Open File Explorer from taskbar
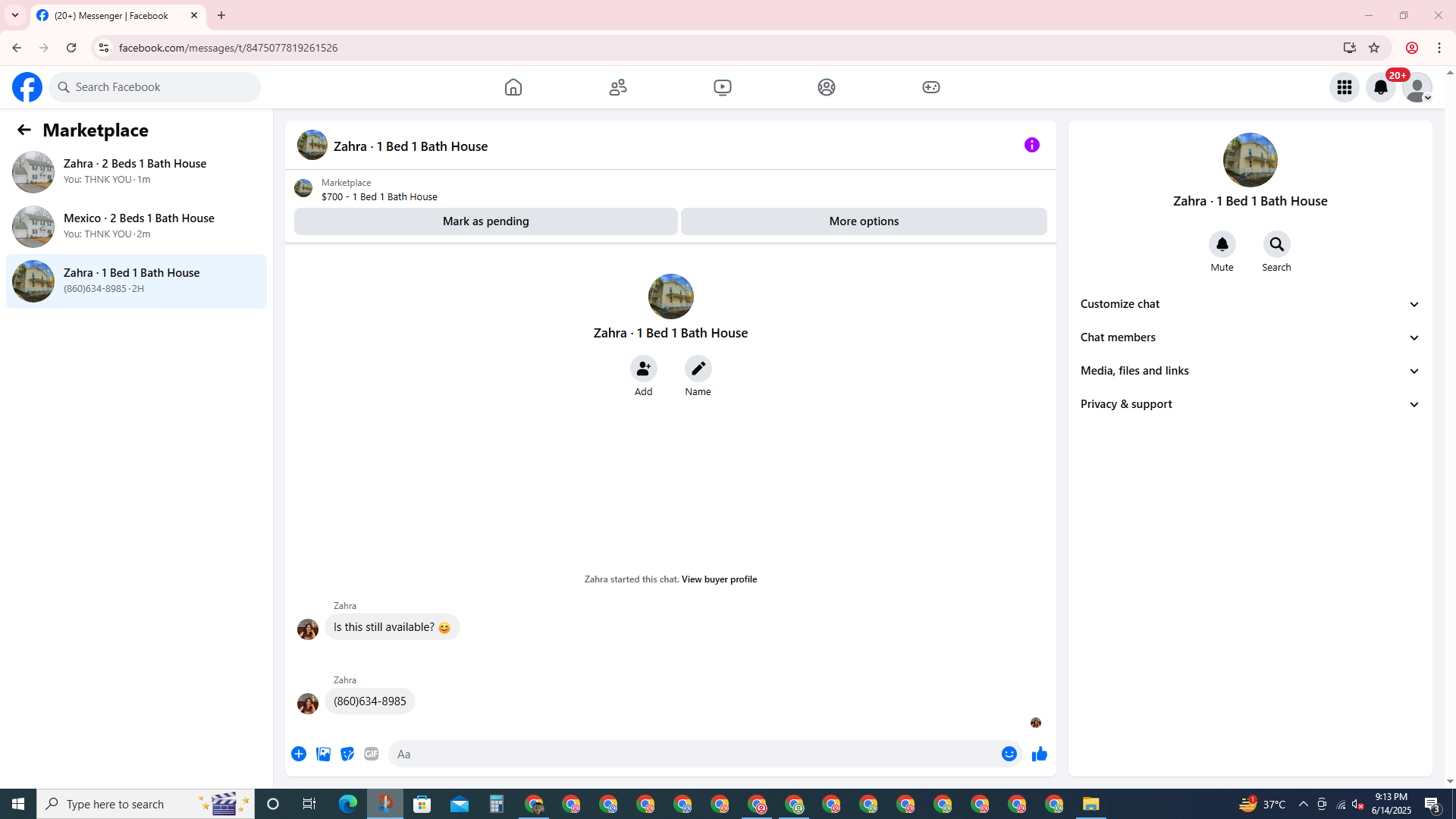The image size is (1456, 819). [x=1090, y=804]
